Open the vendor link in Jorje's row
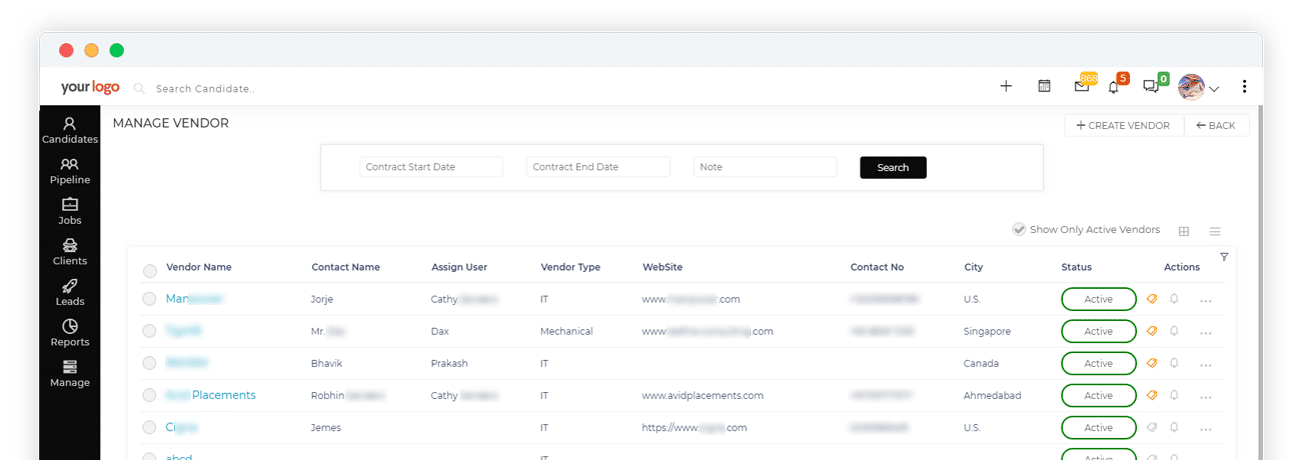The image size is (1302, 460). [x=194, y=299]
